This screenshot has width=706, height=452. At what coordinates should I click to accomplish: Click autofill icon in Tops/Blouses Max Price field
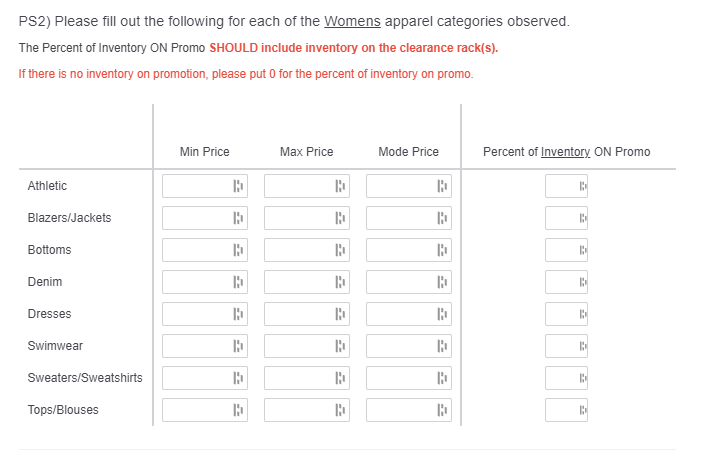[339, 410]
